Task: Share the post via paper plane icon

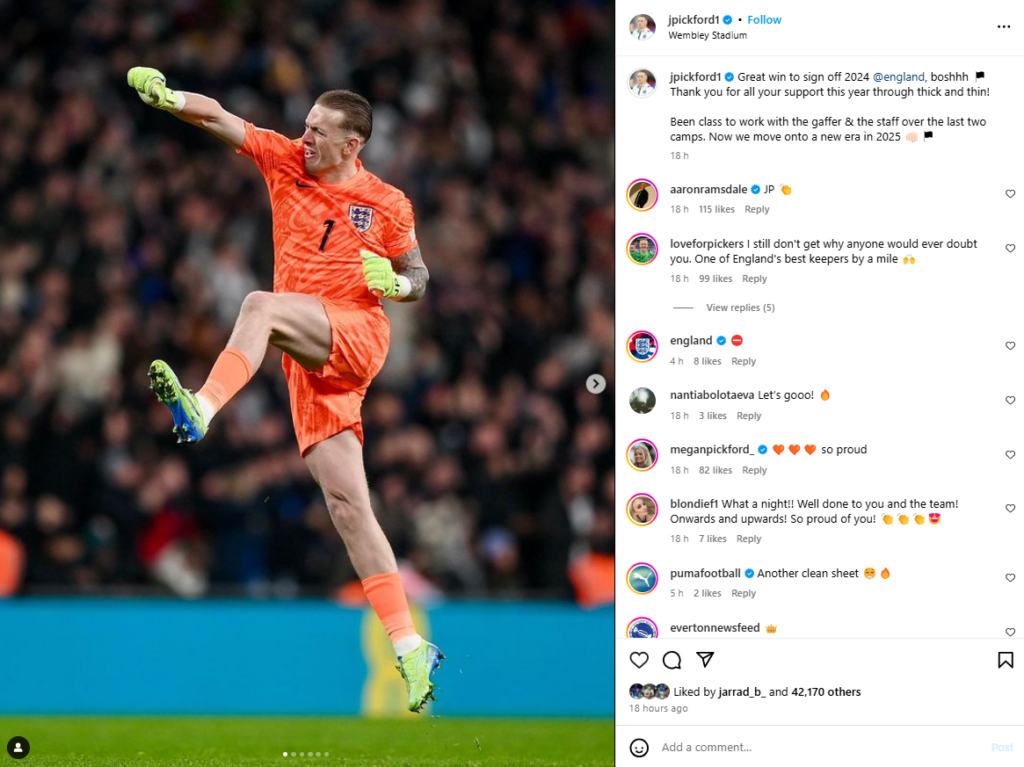Action: click(x=705, y=659)
